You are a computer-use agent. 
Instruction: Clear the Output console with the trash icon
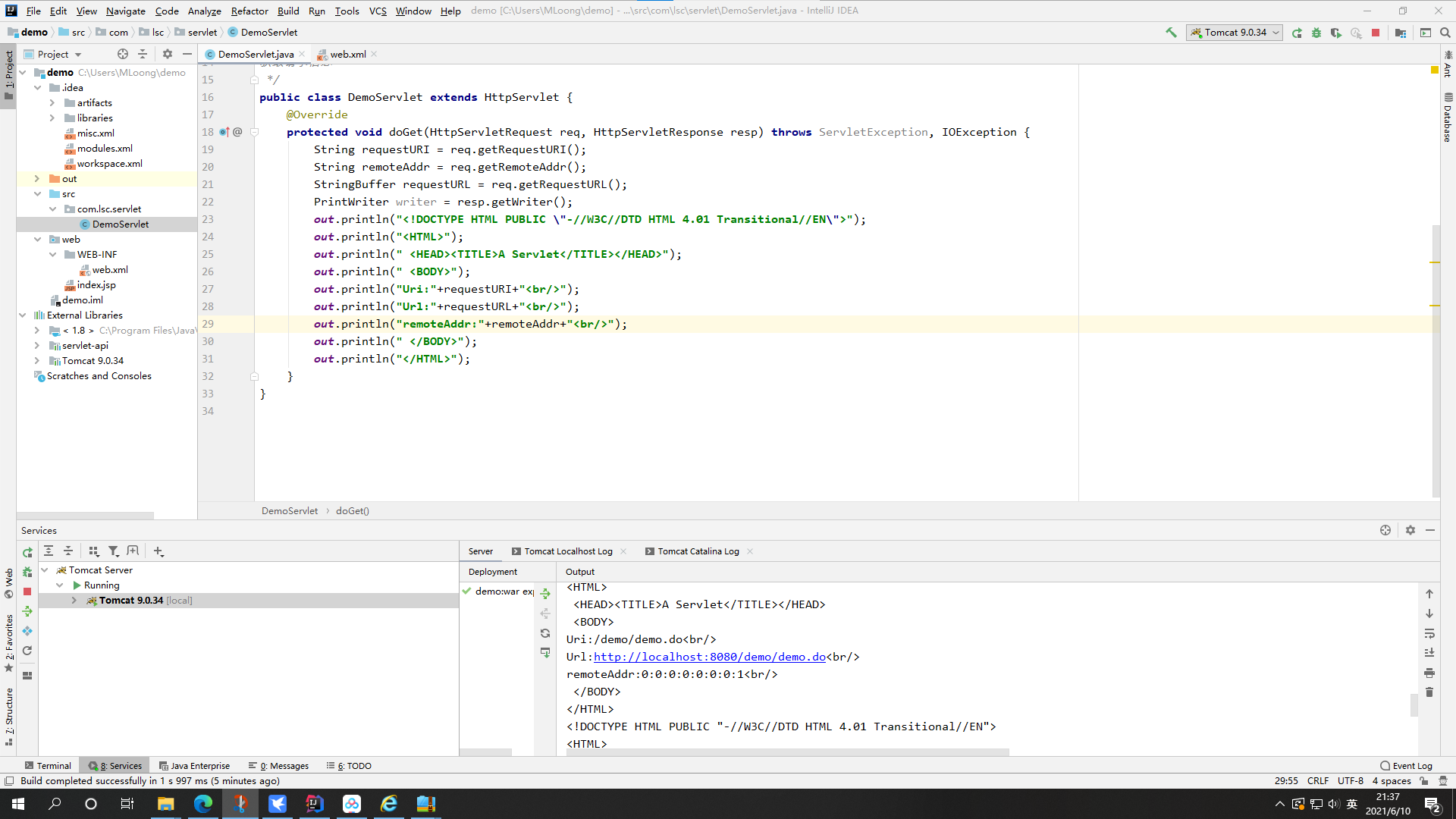tap(1429, 692)
